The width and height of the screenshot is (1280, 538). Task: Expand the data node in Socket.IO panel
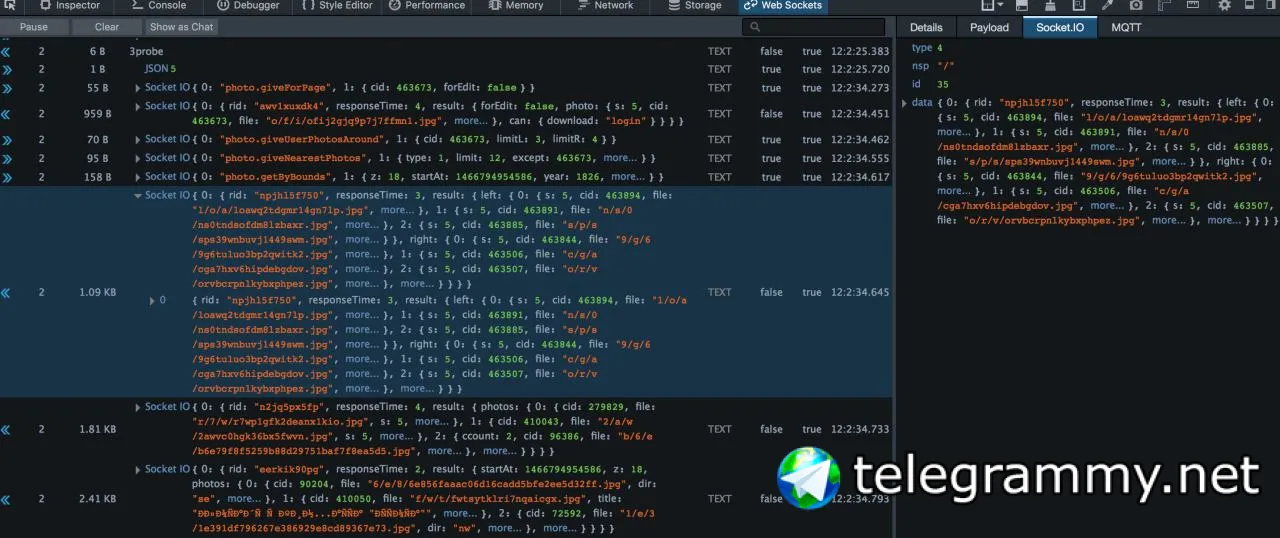click(905, 102)
